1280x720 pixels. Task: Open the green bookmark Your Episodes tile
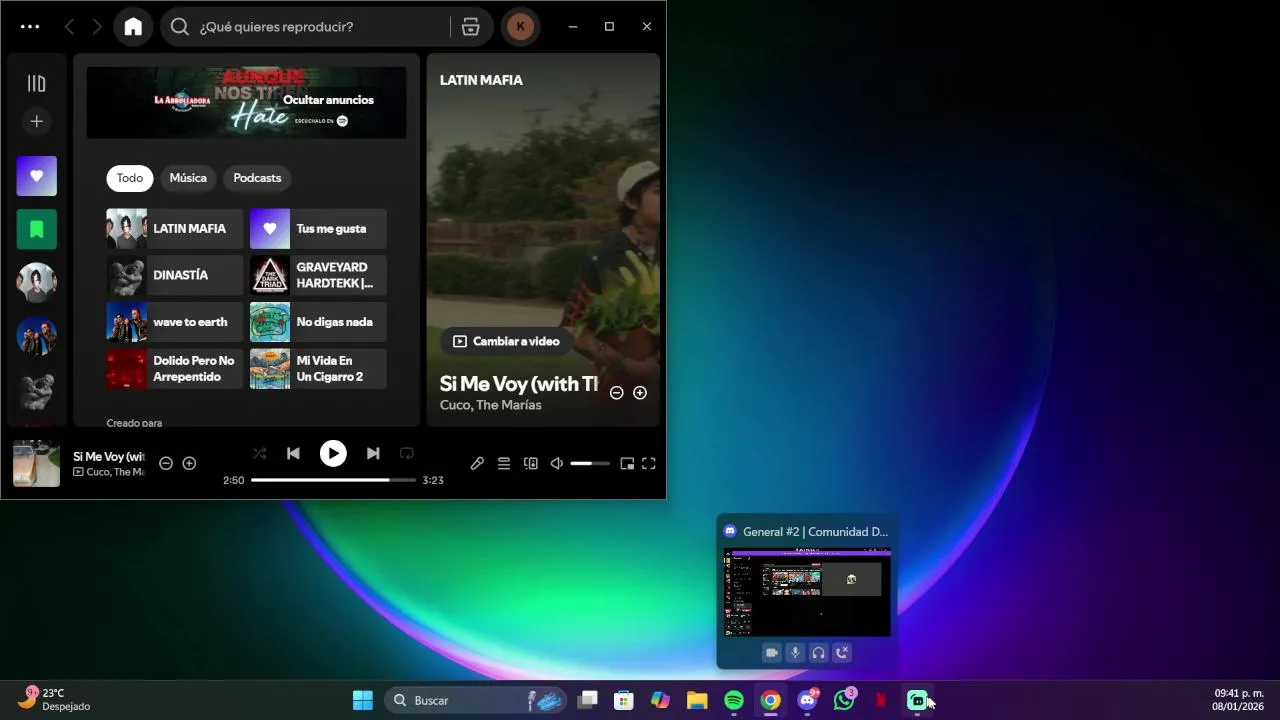coord(37,229)
